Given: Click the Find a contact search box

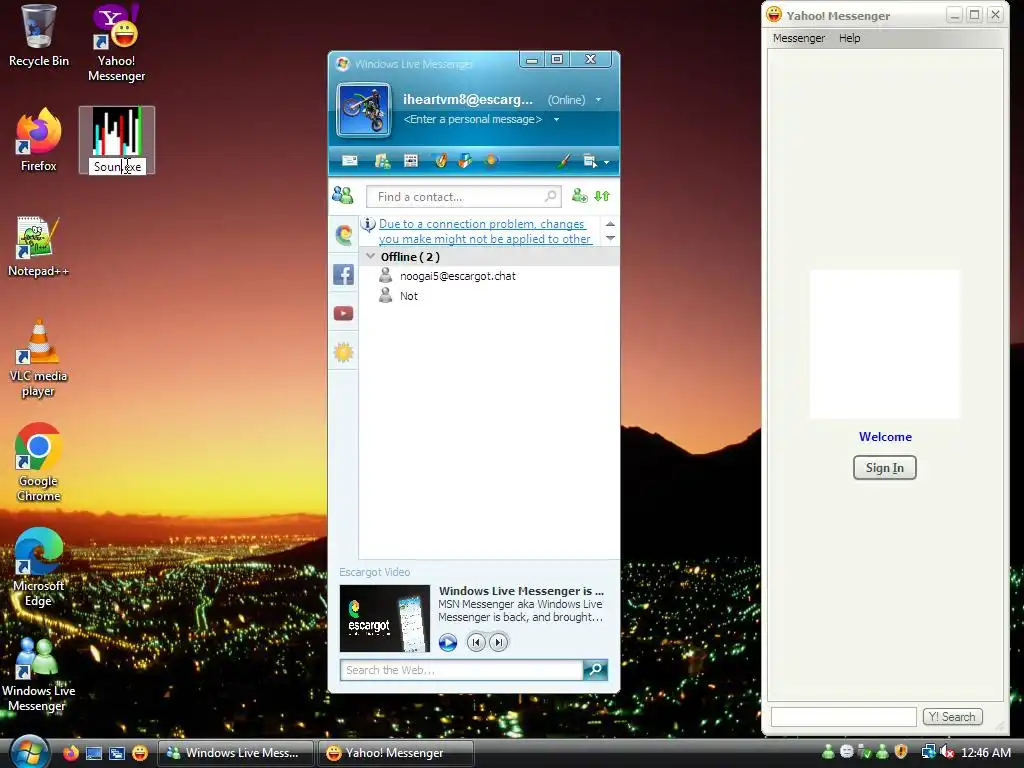Looking at the screenshot, I should pyautogui.click(x=464, y=197).
